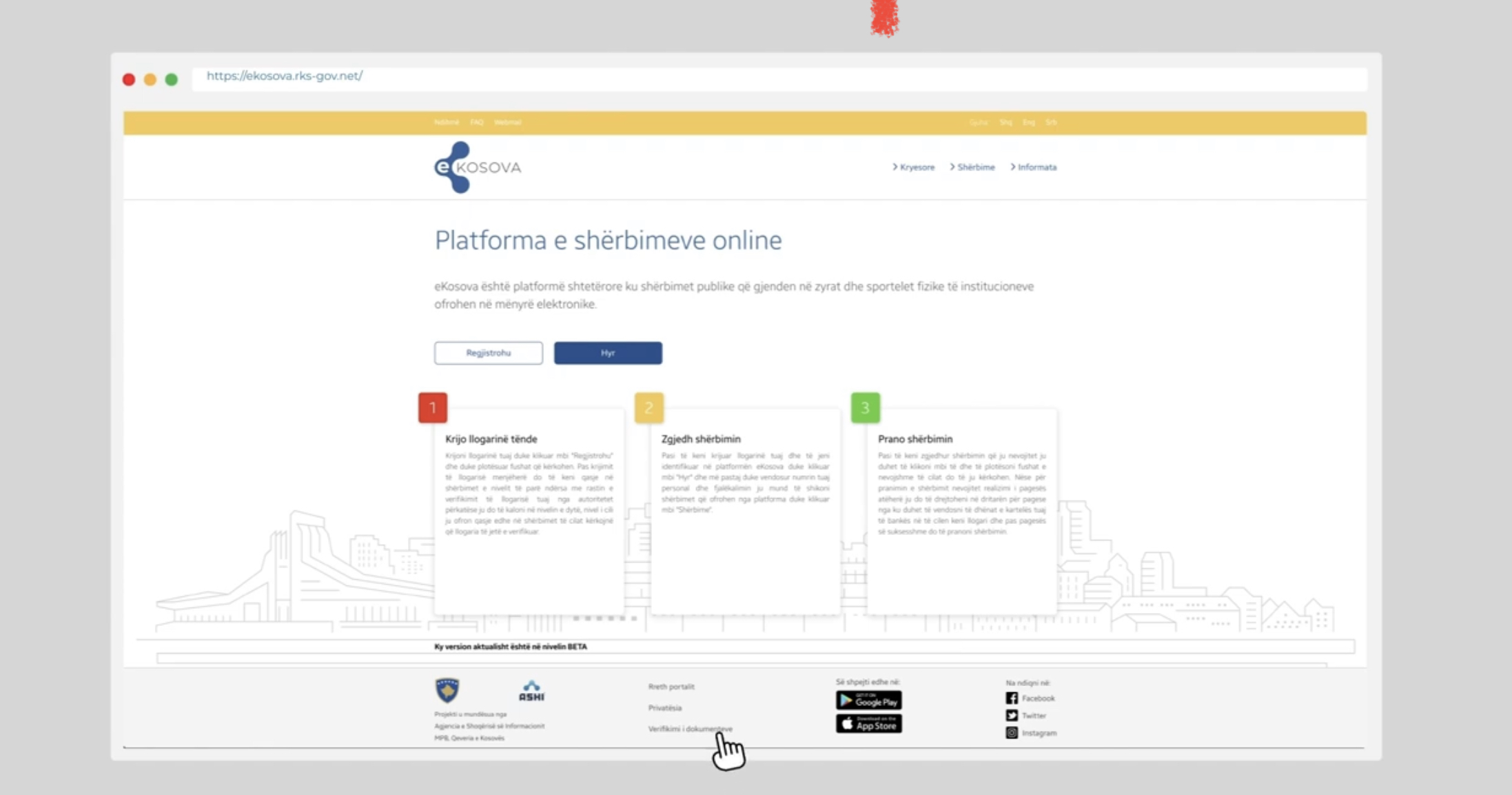Open the Instagram icon link
This screenshot has width=1512, height=795.
click(1011, 733)
